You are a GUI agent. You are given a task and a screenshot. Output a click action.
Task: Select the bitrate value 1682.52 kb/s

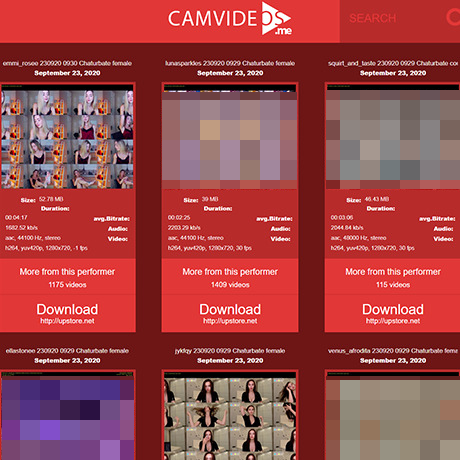[x=21, y=228]
